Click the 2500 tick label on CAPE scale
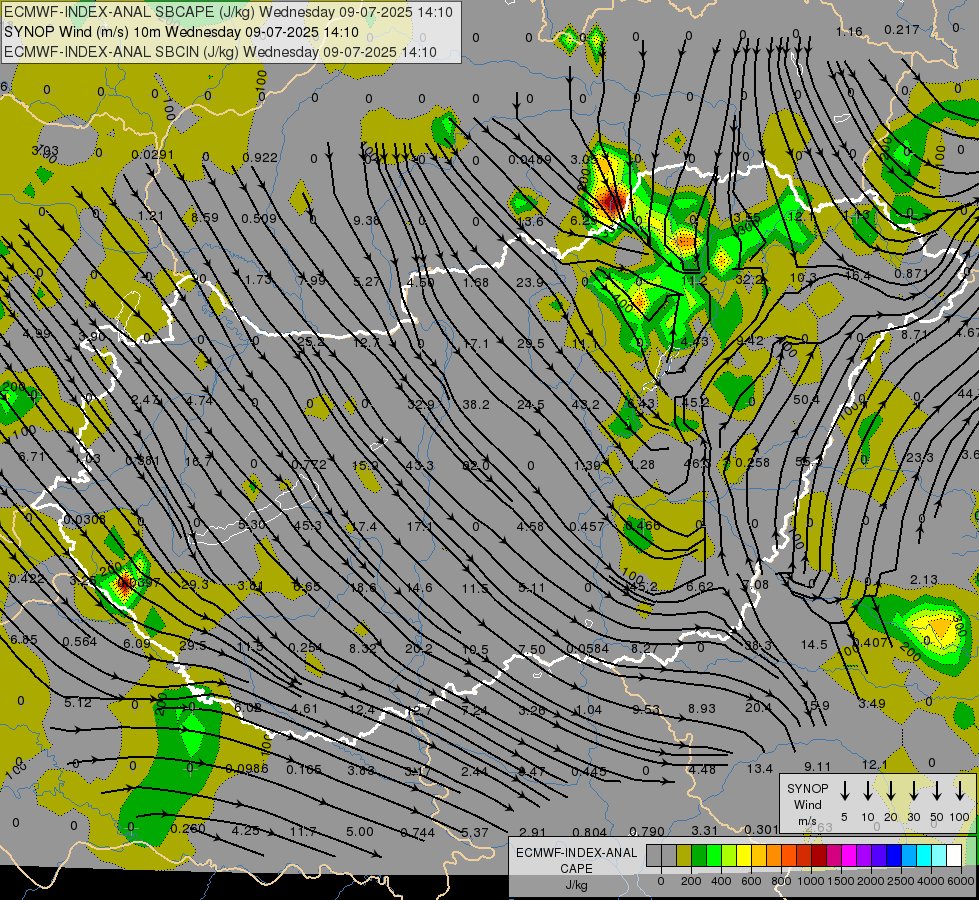This screenshot has width=979, height=900. [902, 882]
